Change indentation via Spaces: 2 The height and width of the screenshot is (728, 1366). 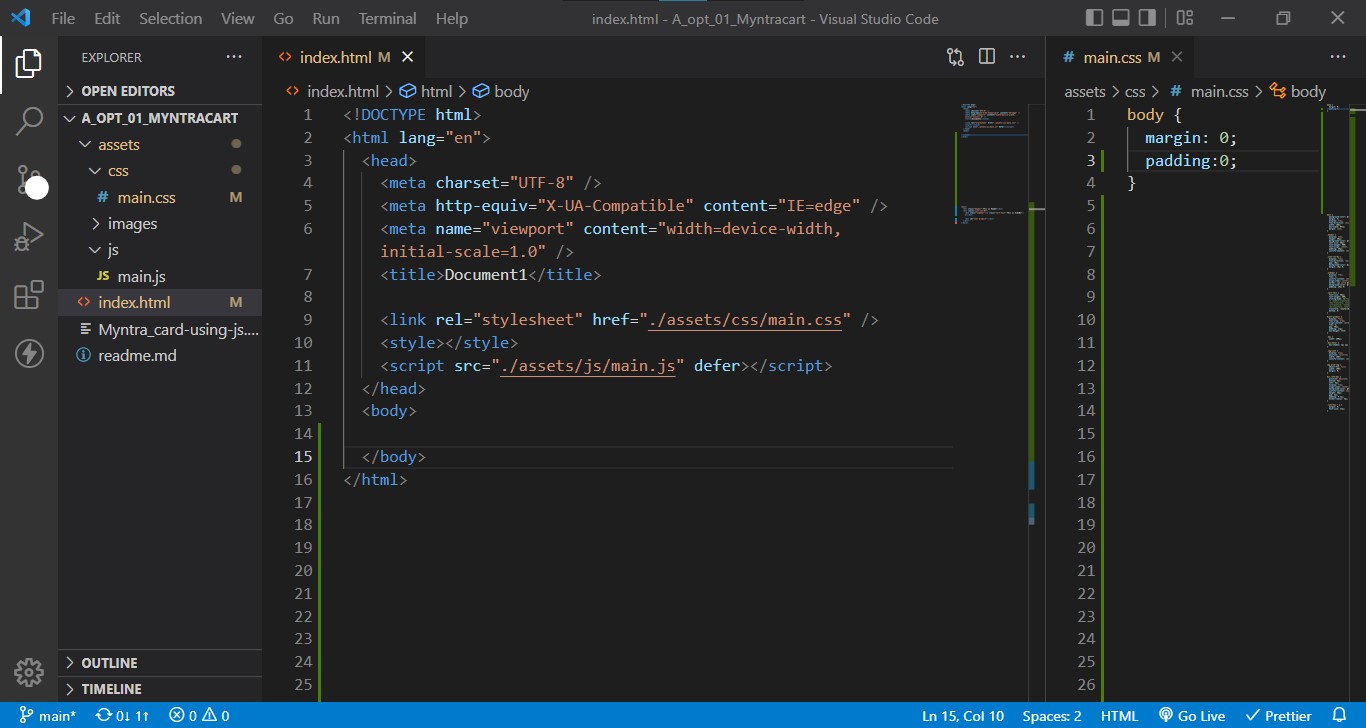1052,716
